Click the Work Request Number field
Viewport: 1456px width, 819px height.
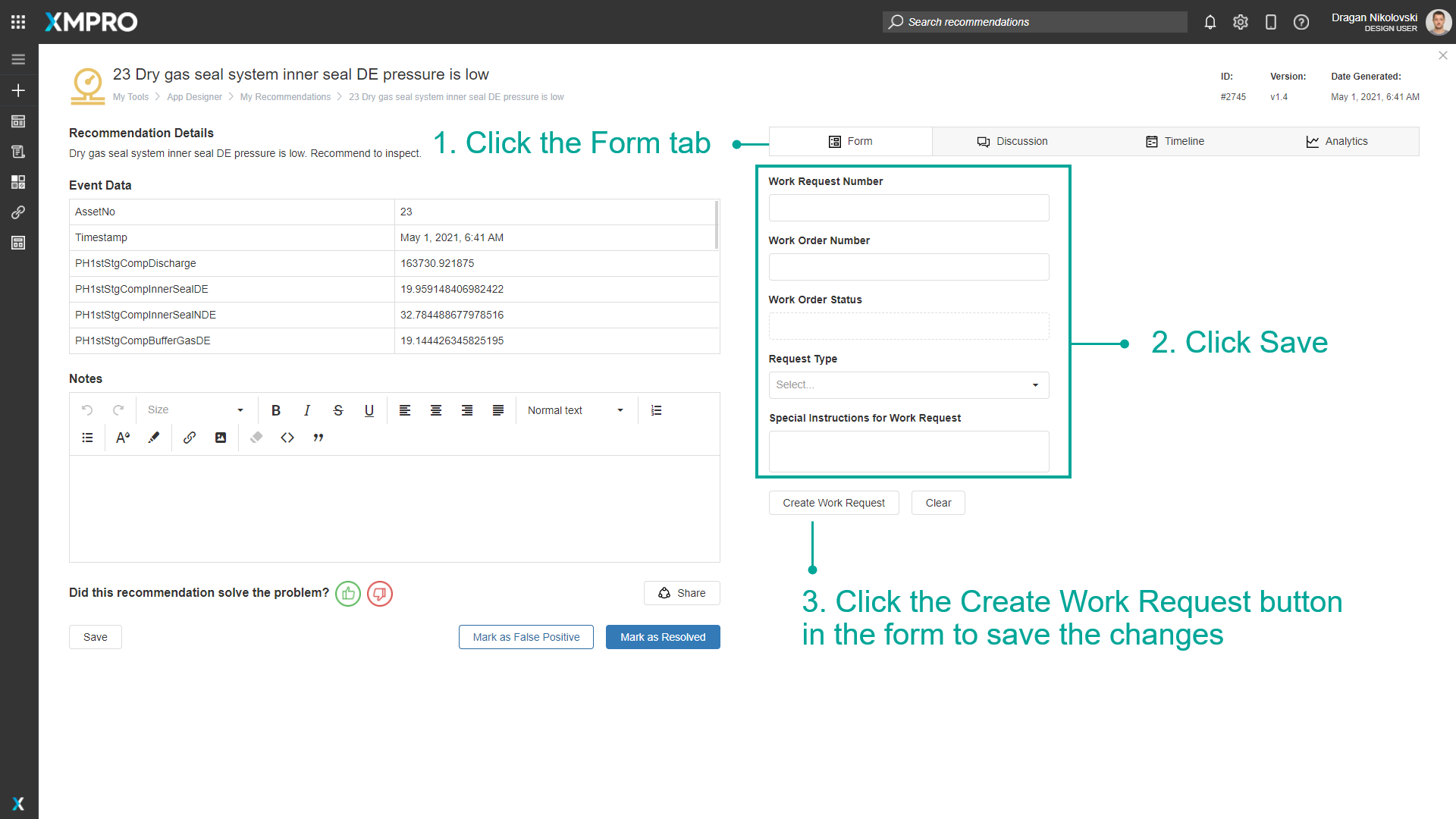(908, 208)
